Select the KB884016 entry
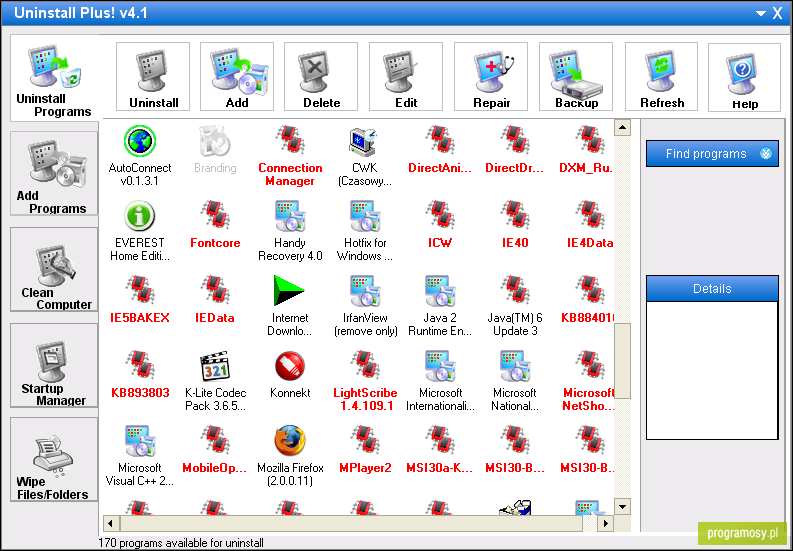Screen dimensions: 793x551 click(588, 301)
